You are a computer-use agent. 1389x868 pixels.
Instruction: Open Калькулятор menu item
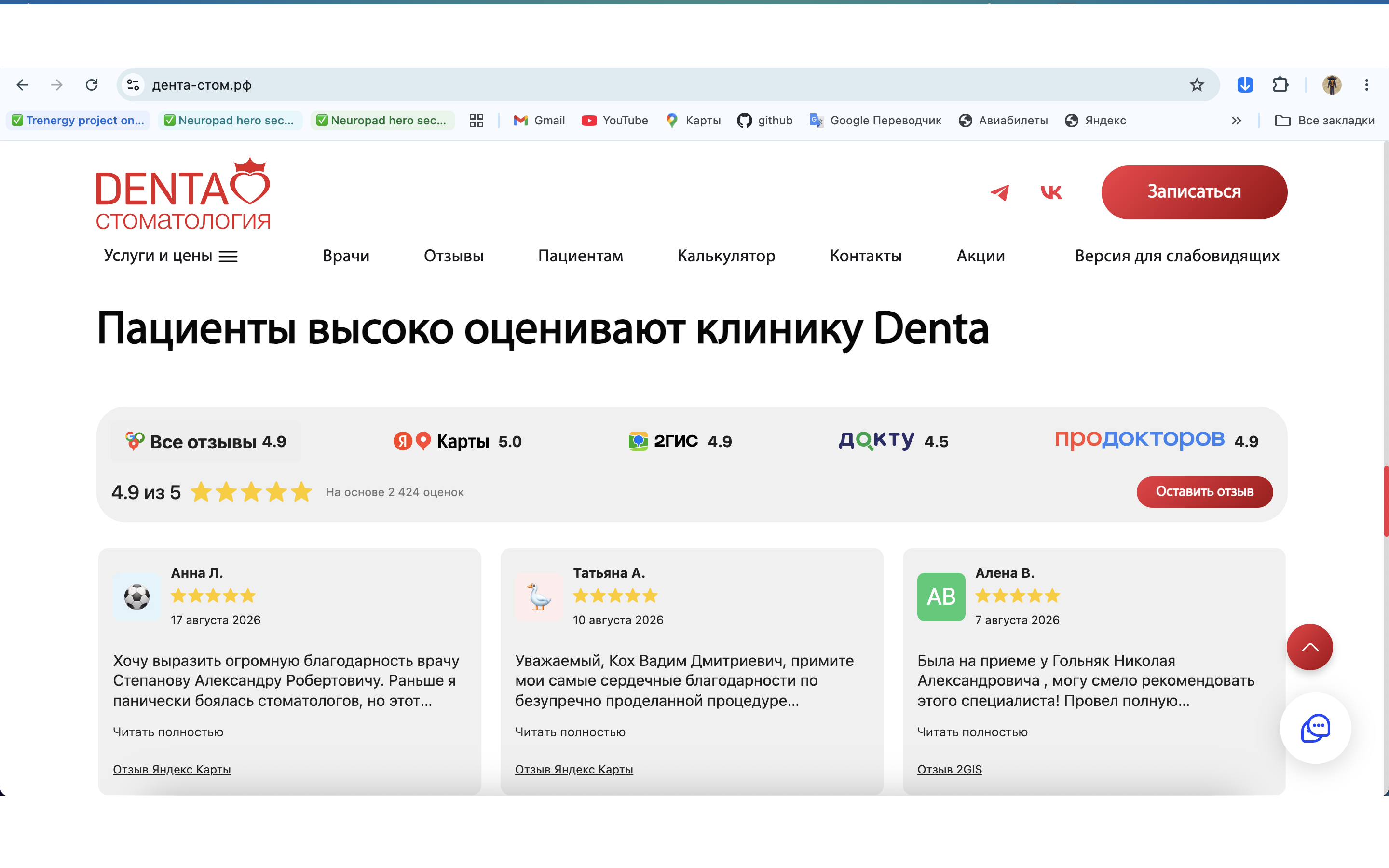[x=726, y=256]
